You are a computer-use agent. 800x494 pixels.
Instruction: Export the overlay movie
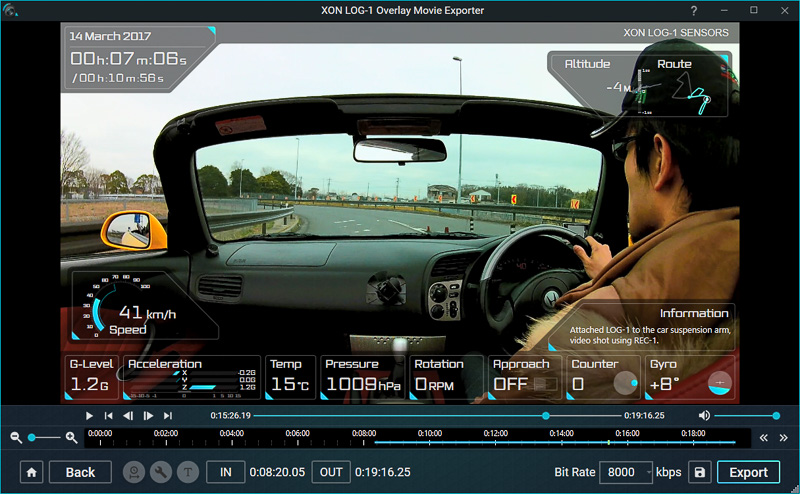pos(748,472)
